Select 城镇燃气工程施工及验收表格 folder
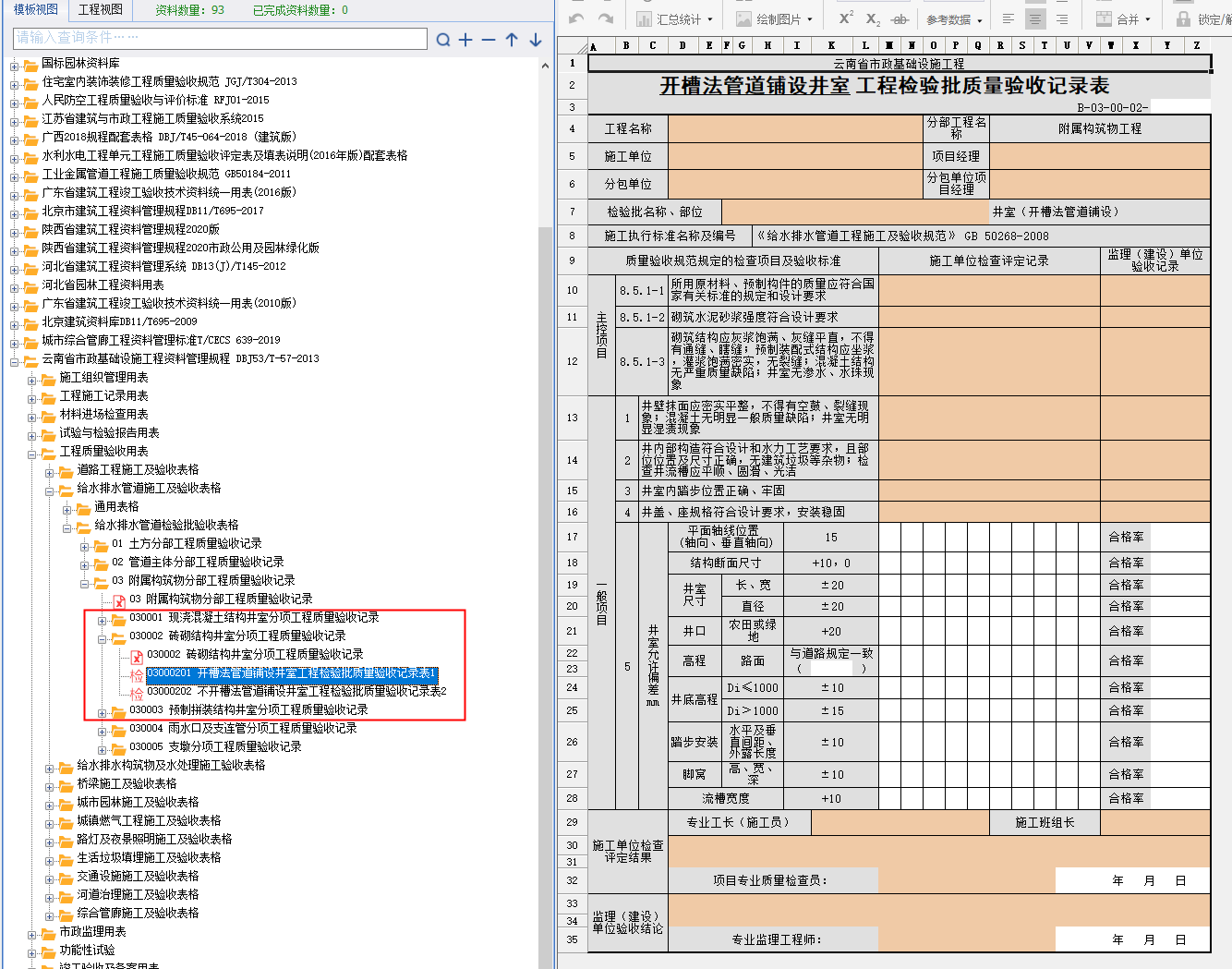The width and height of the screenshot is (1232, 969). pos(149,820)
